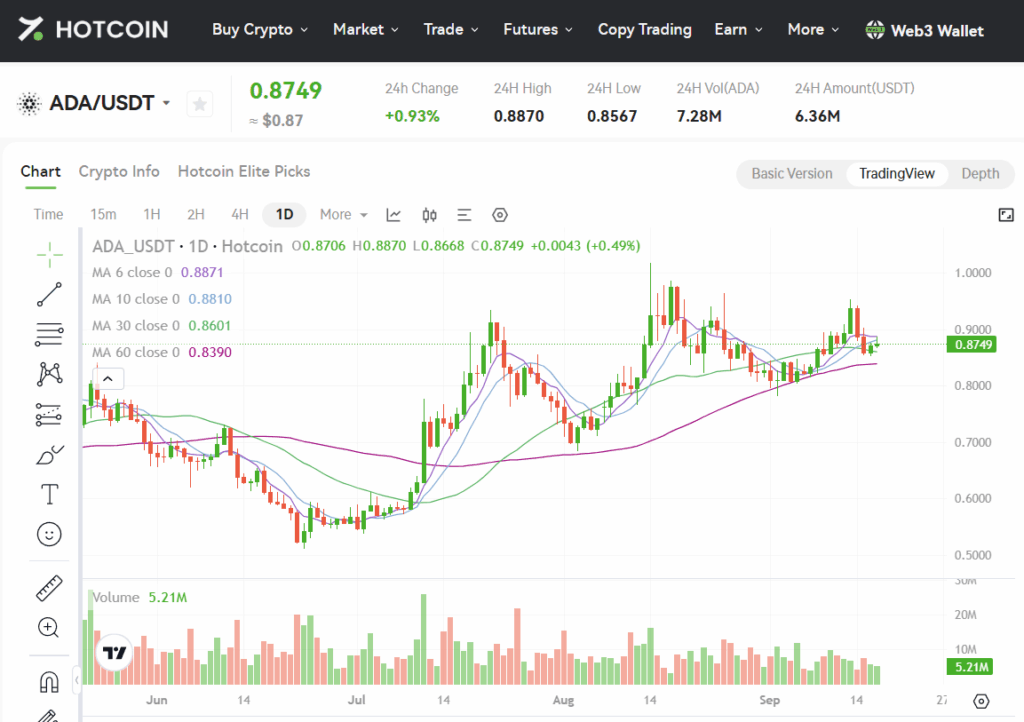1024x722 pixels.
Task: Select the 1D interval
Action: (x=284, y=215)
